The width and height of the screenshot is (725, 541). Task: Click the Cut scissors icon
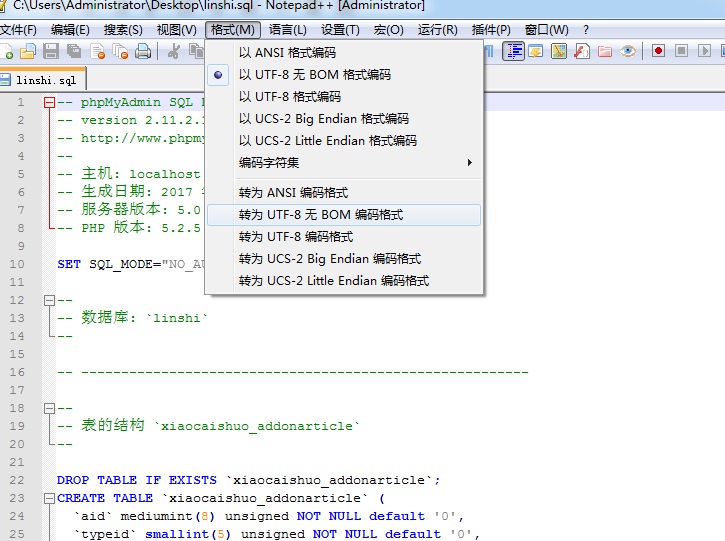coord(174,51)
